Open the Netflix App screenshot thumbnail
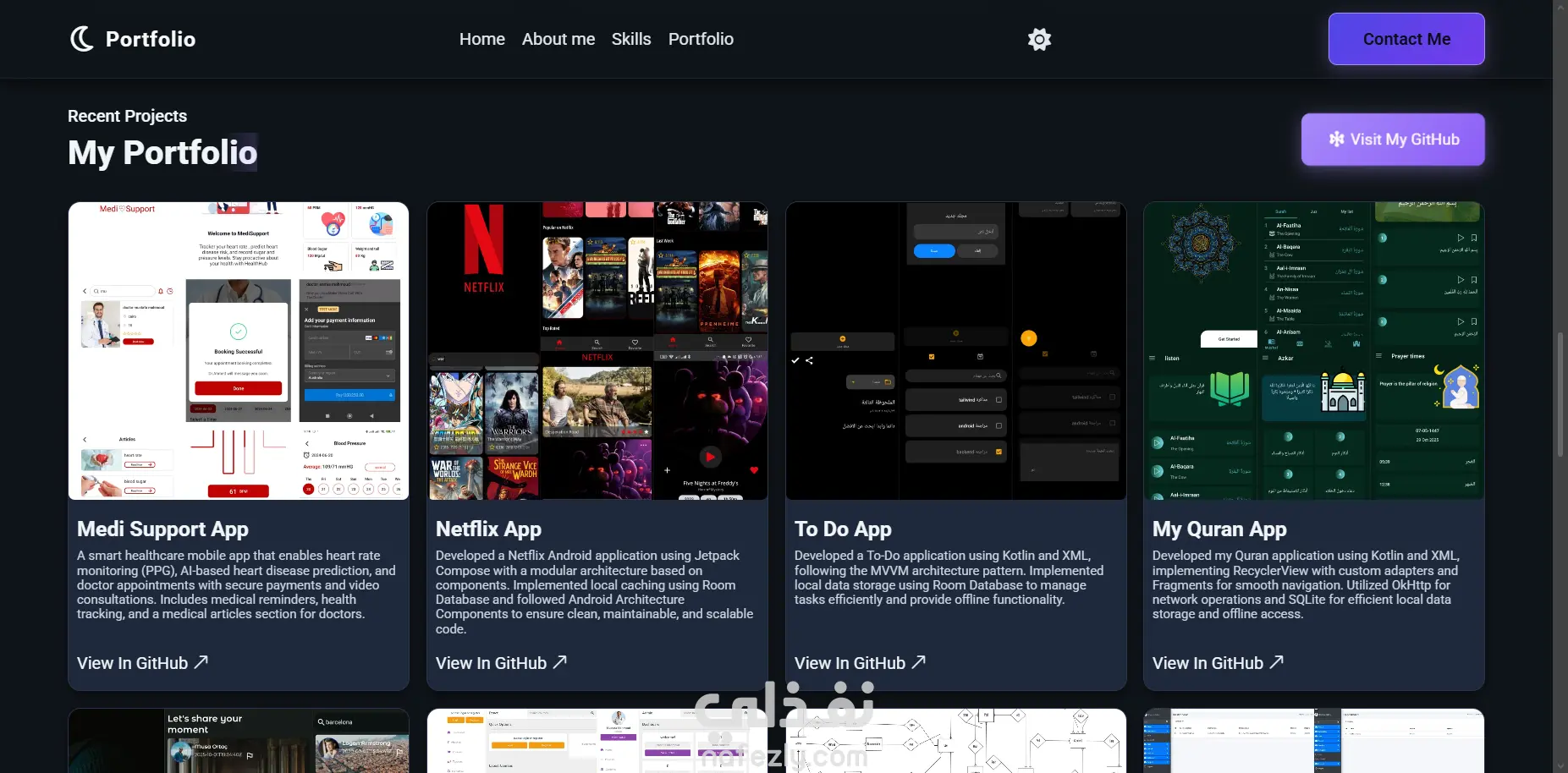This screenshot has height=773, width=1568. 597,351
